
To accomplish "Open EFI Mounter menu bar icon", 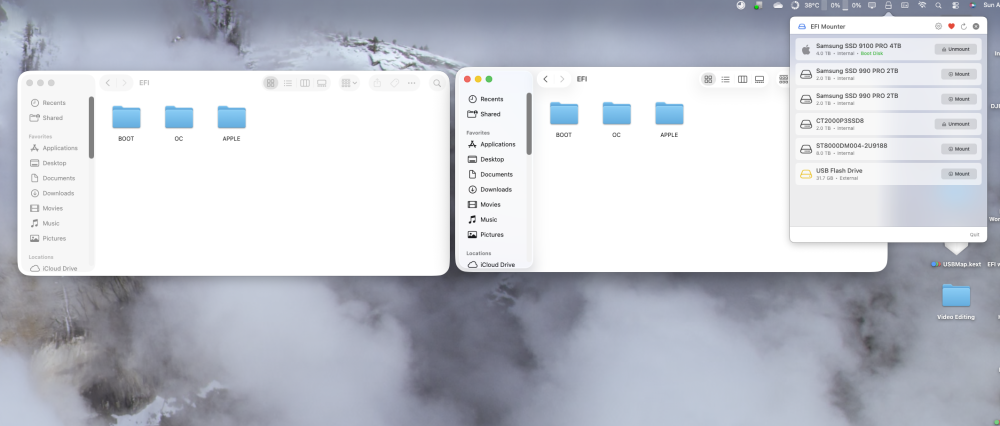I will click(x=888, y=5).
